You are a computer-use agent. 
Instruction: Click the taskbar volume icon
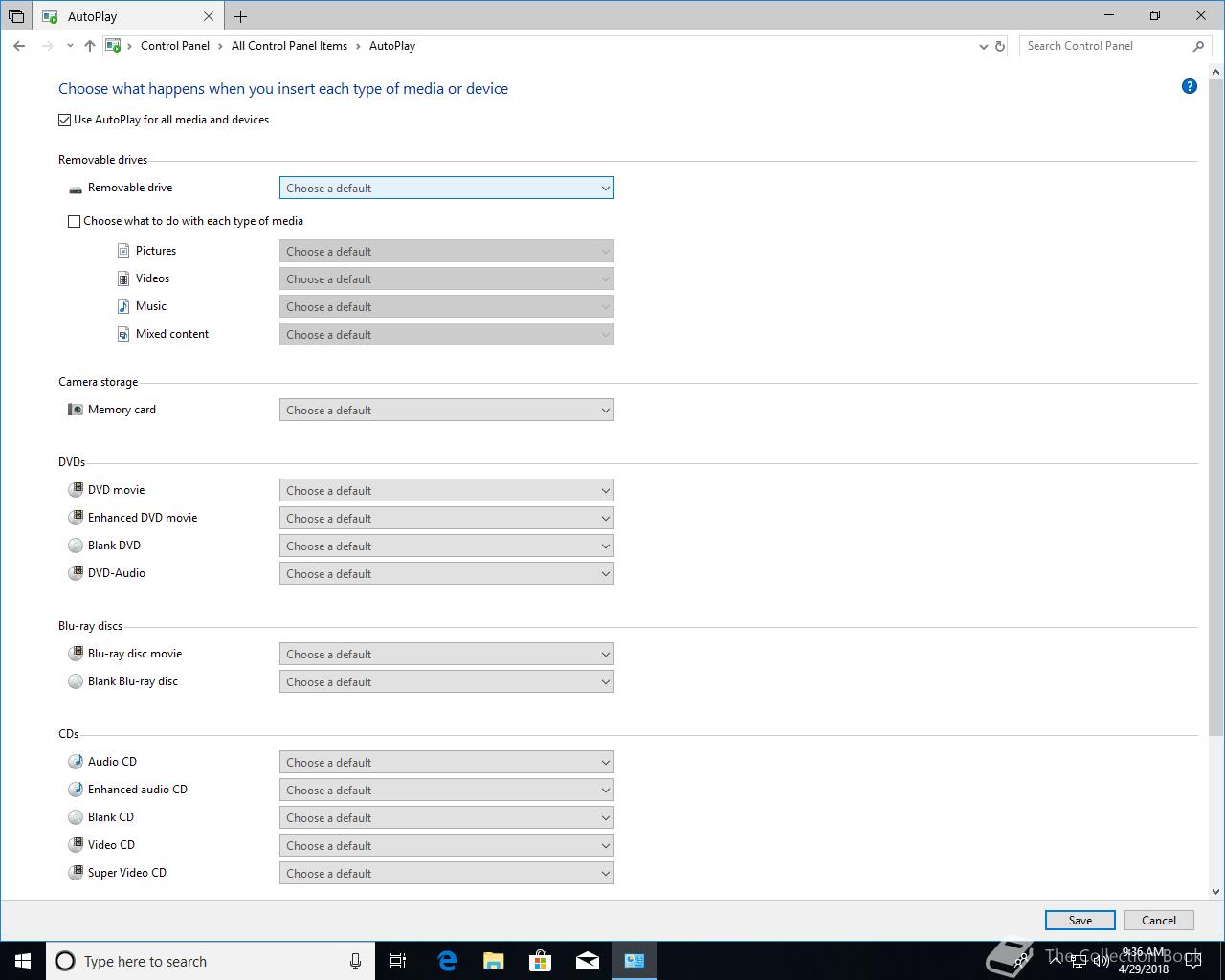click(x=1101, y=961)
